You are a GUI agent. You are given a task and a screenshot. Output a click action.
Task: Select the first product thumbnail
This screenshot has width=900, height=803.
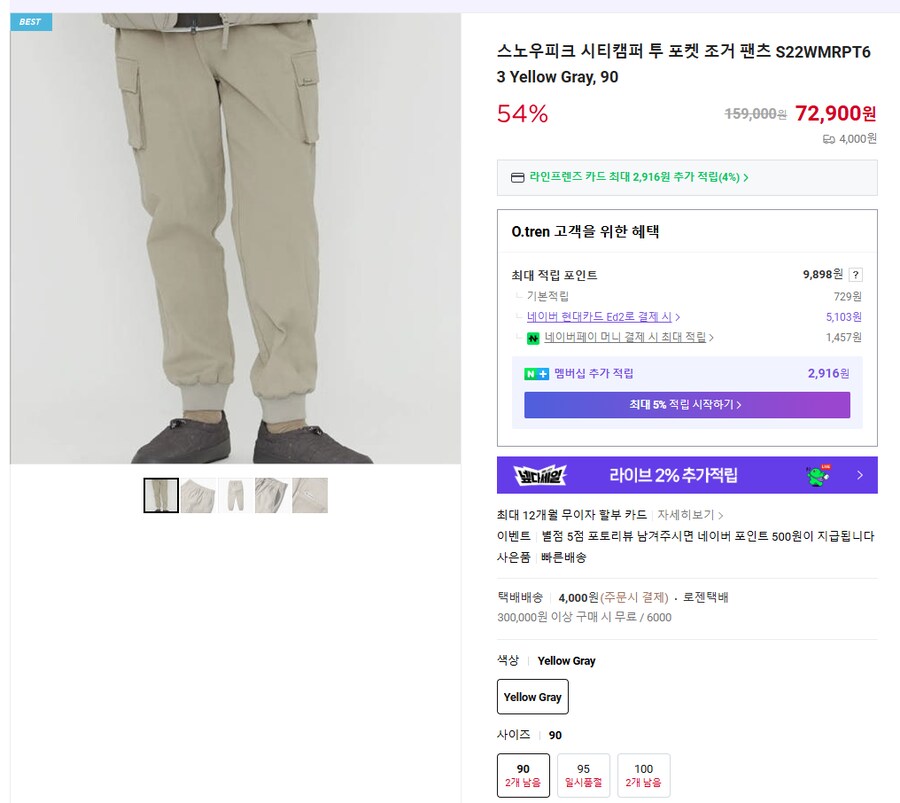click(160, 495)
